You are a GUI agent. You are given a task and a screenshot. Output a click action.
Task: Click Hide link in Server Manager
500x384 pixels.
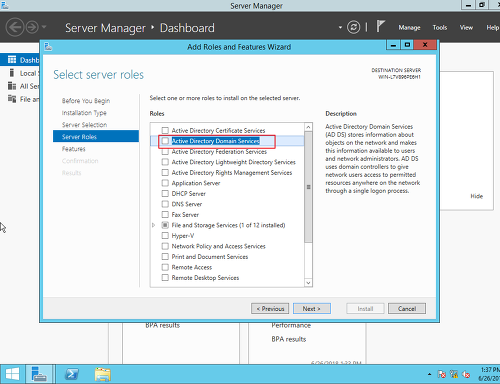[476, 196]
